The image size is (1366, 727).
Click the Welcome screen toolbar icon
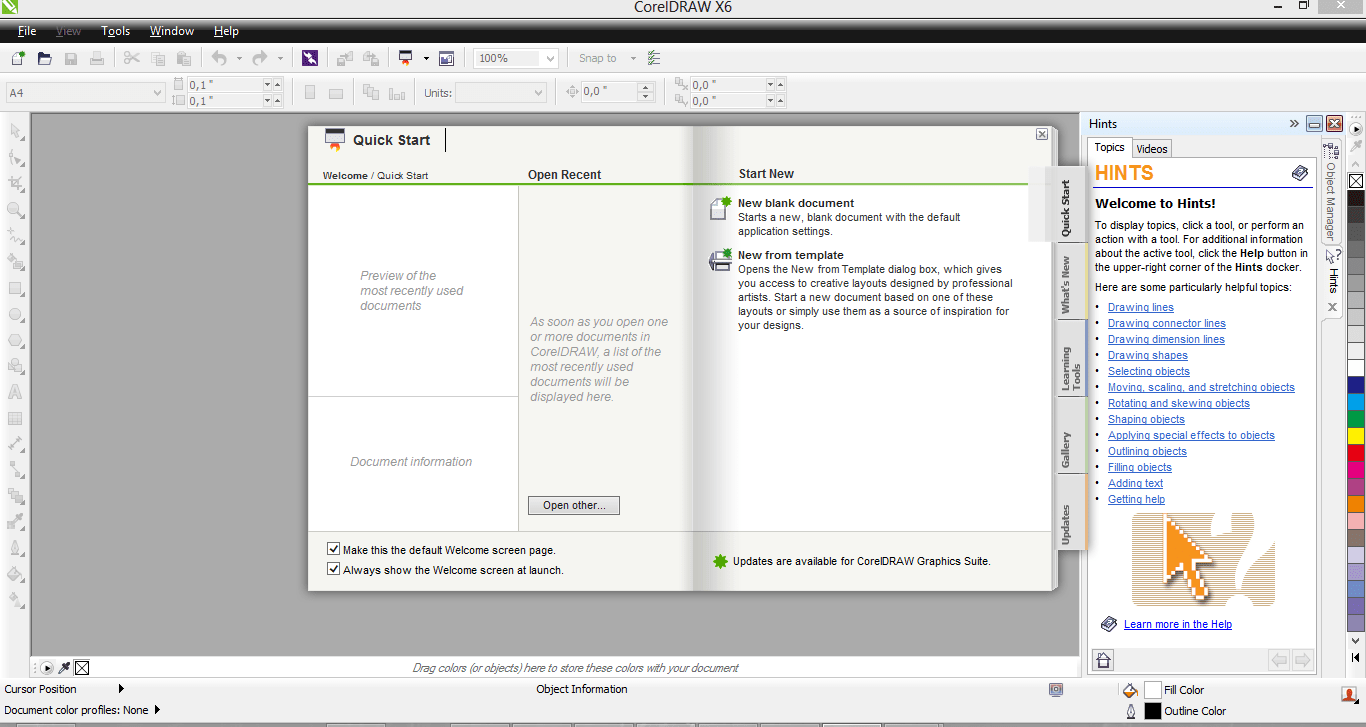(x=446, y=58)
